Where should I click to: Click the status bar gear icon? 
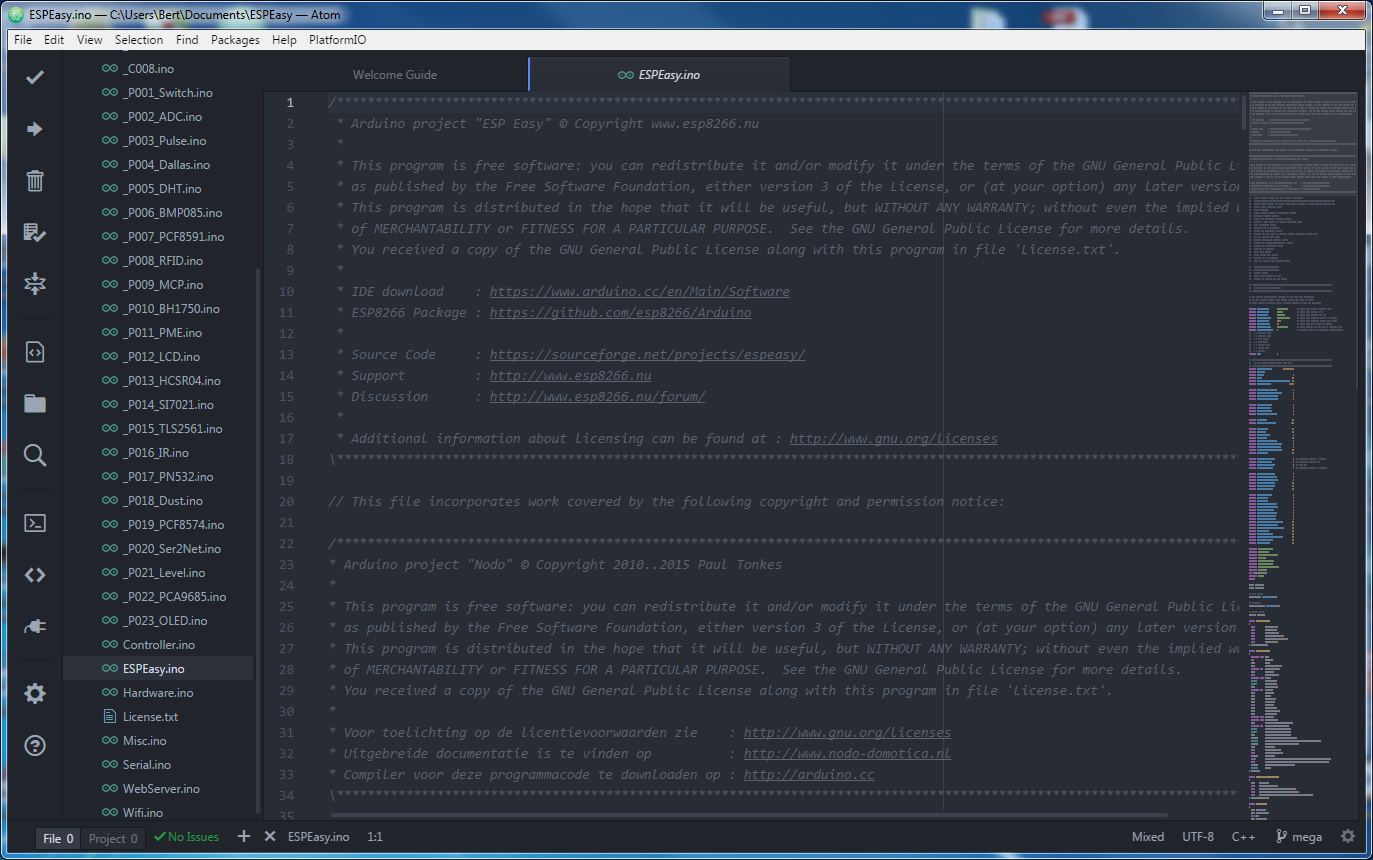pos(1348,836)
